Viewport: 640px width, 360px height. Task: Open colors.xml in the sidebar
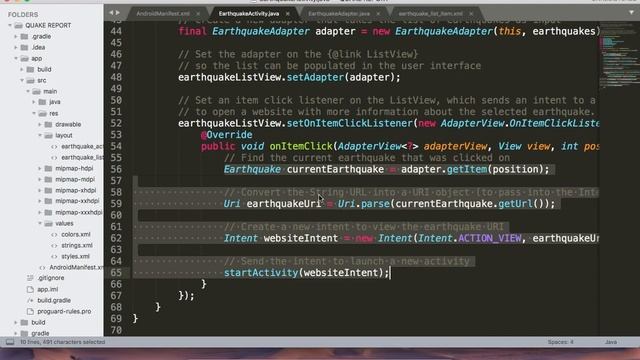coord(76,234)
